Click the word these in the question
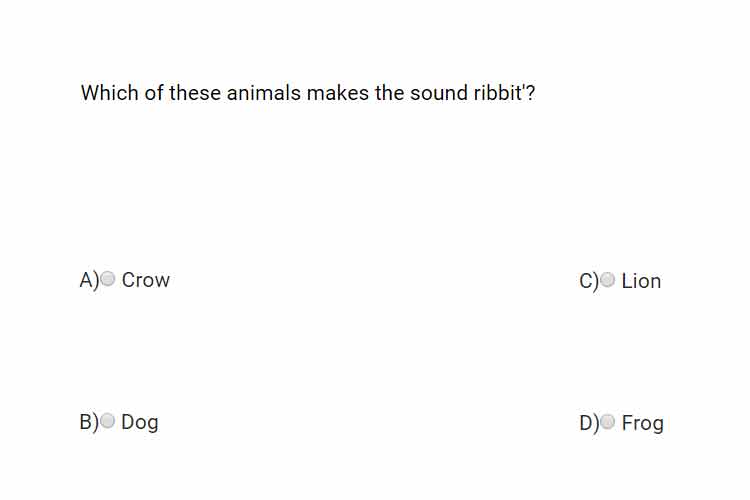Screen dimensions: 750x500 (195, 93)
